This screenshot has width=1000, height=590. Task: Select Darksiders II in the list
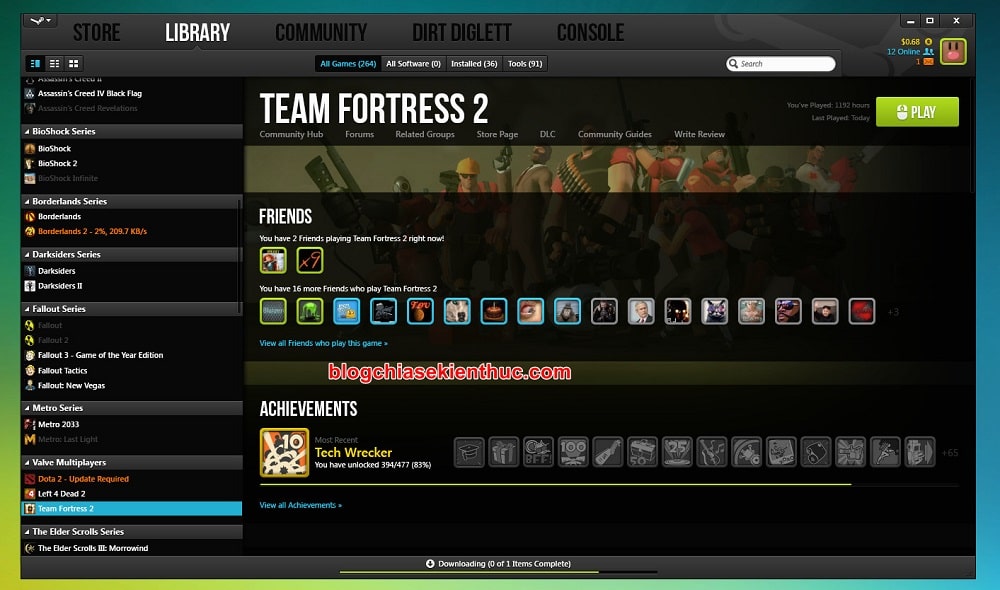point(61,286)
